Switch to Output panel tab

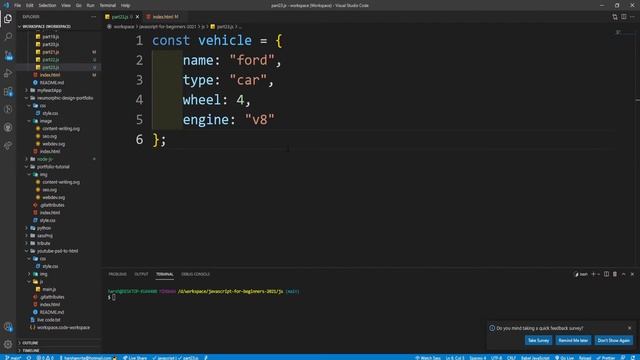click(141, 274)
